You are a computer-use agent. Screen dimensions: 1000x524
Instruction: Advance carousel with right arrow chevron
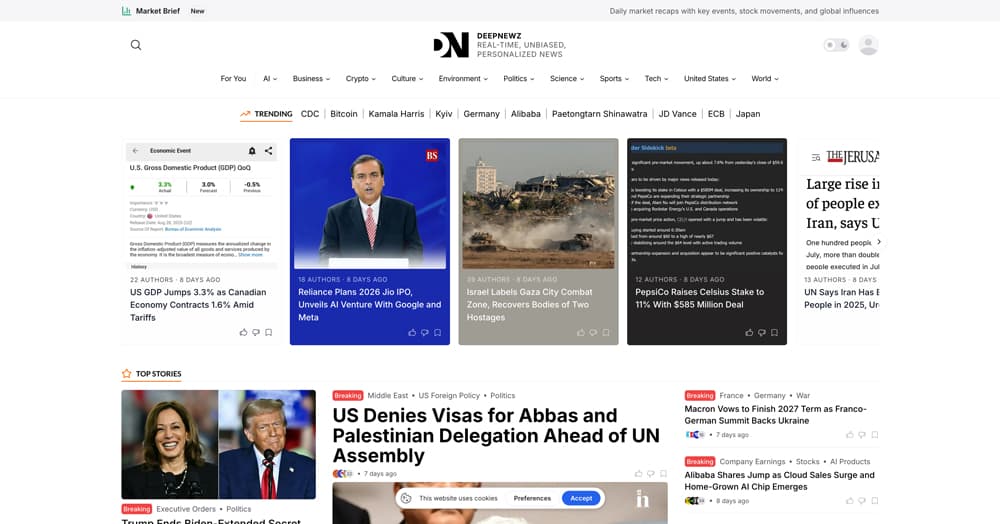point(879,242)
